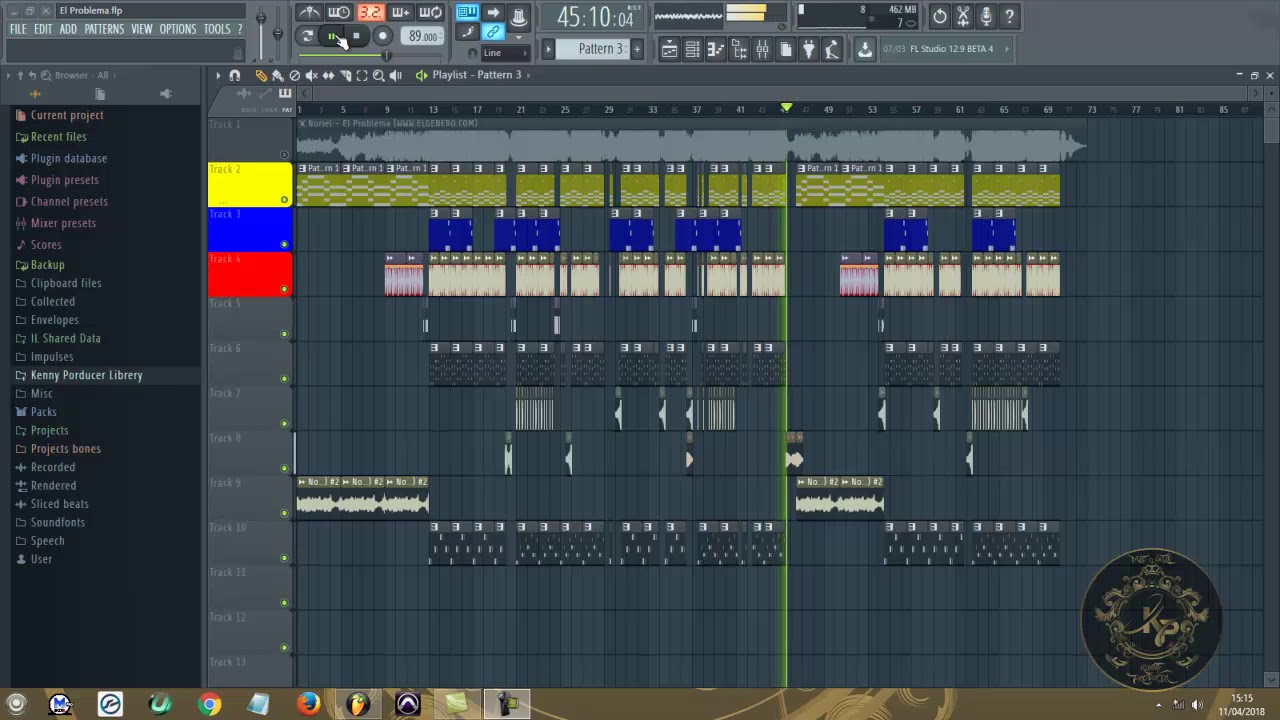Select the Slice tool
Image resolution: width=1280 pixels, height=720 pixels.
tap(345, 75)
